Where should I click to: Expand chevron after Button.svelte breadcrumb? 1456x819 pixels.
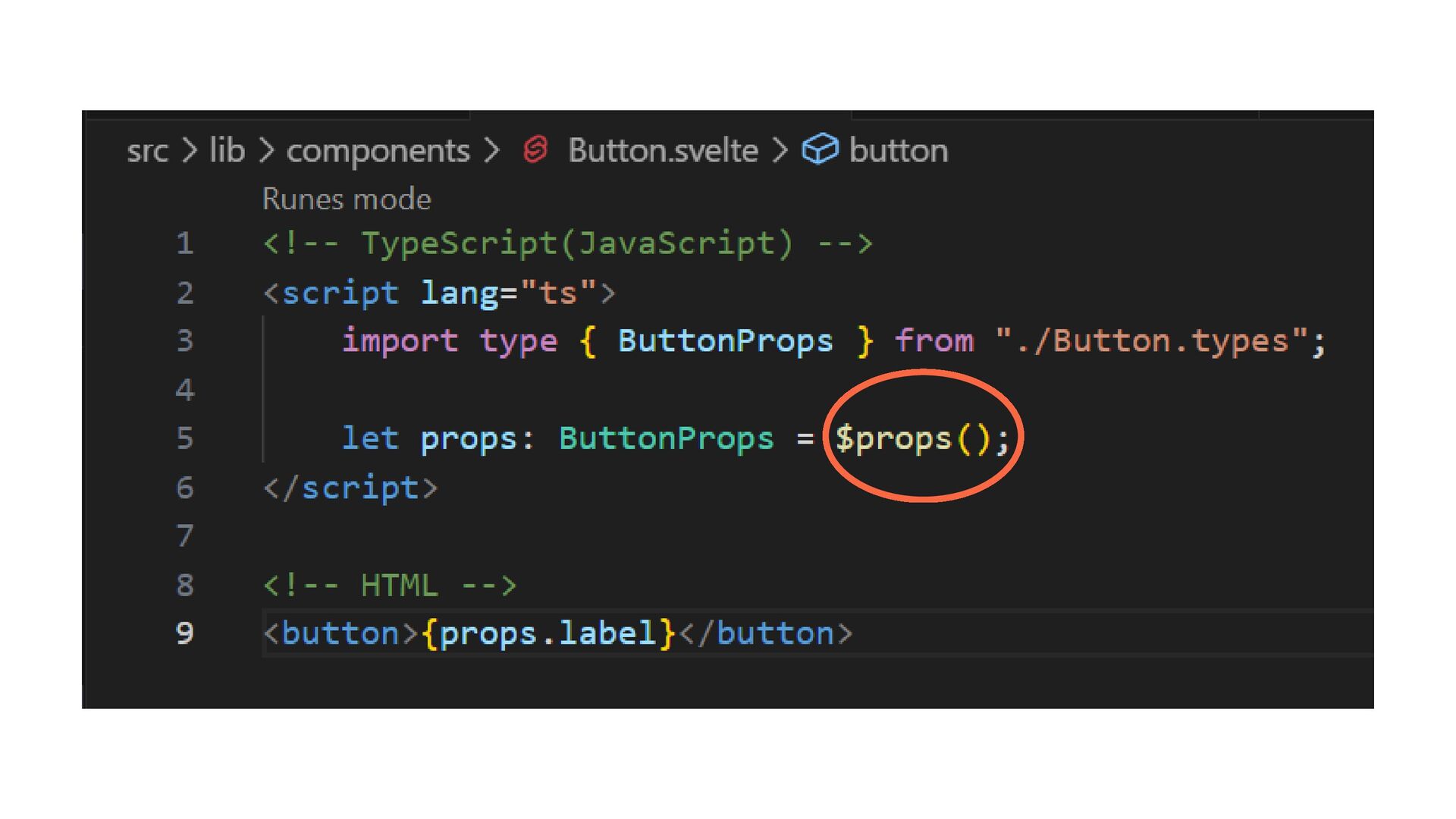click(x=780, y=150)
